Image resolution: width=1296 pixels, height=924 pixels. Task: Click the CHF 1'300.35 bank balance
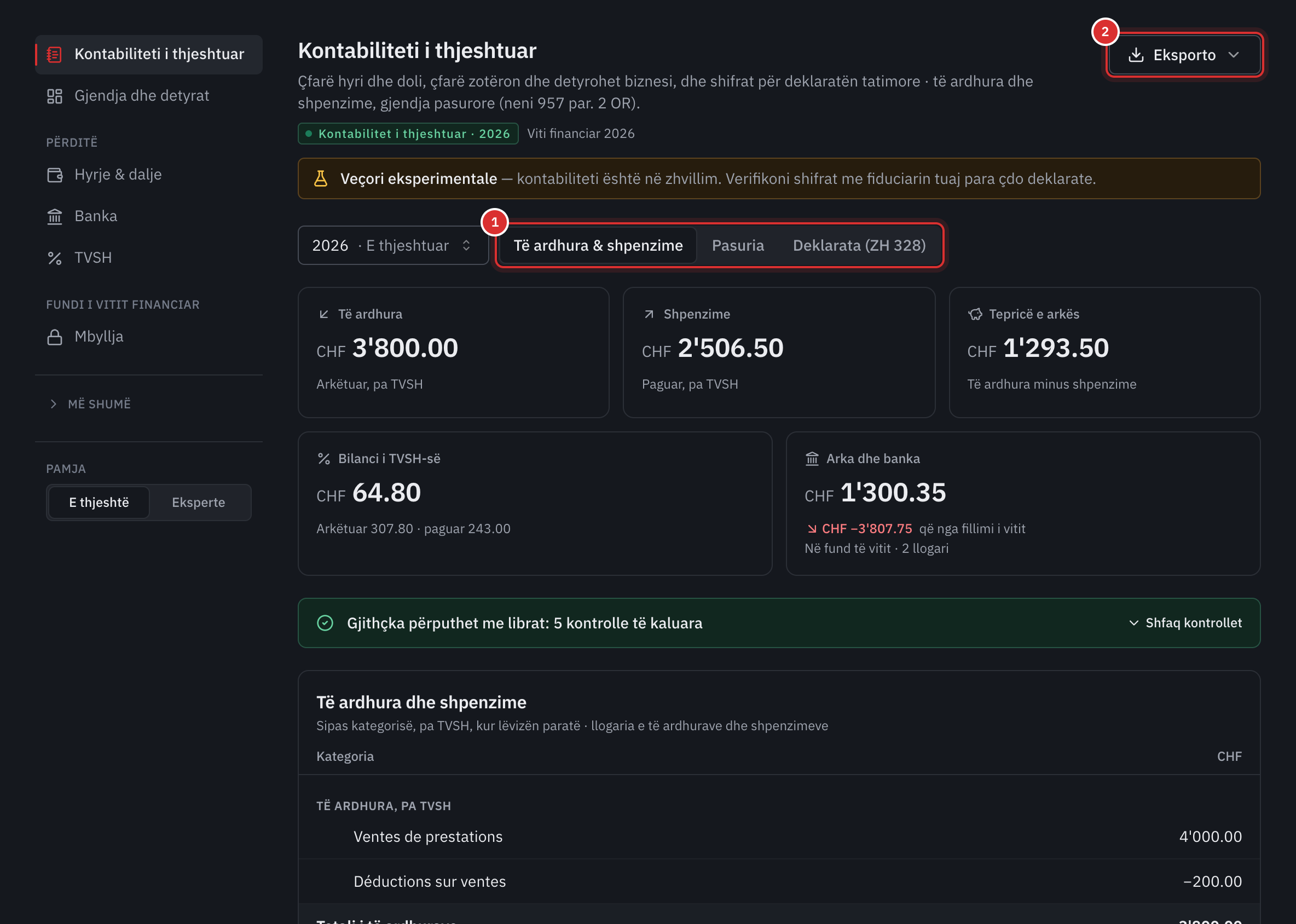[875, 493]
